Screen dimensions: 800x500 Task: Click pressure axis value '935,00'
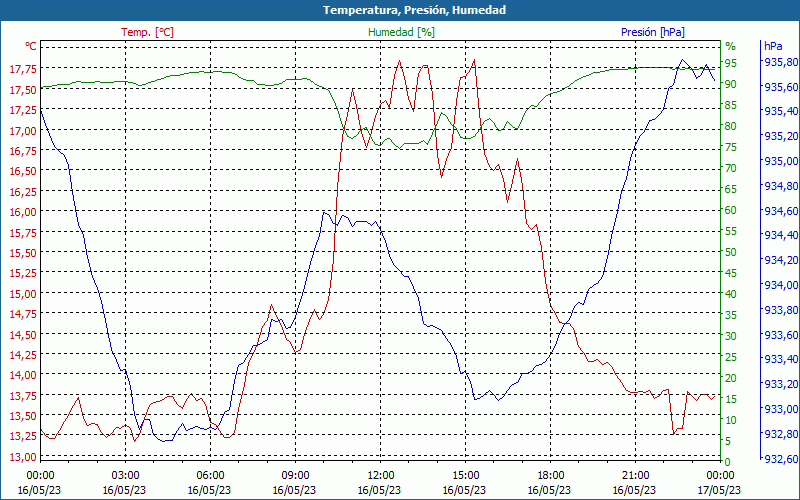(780, 161)
